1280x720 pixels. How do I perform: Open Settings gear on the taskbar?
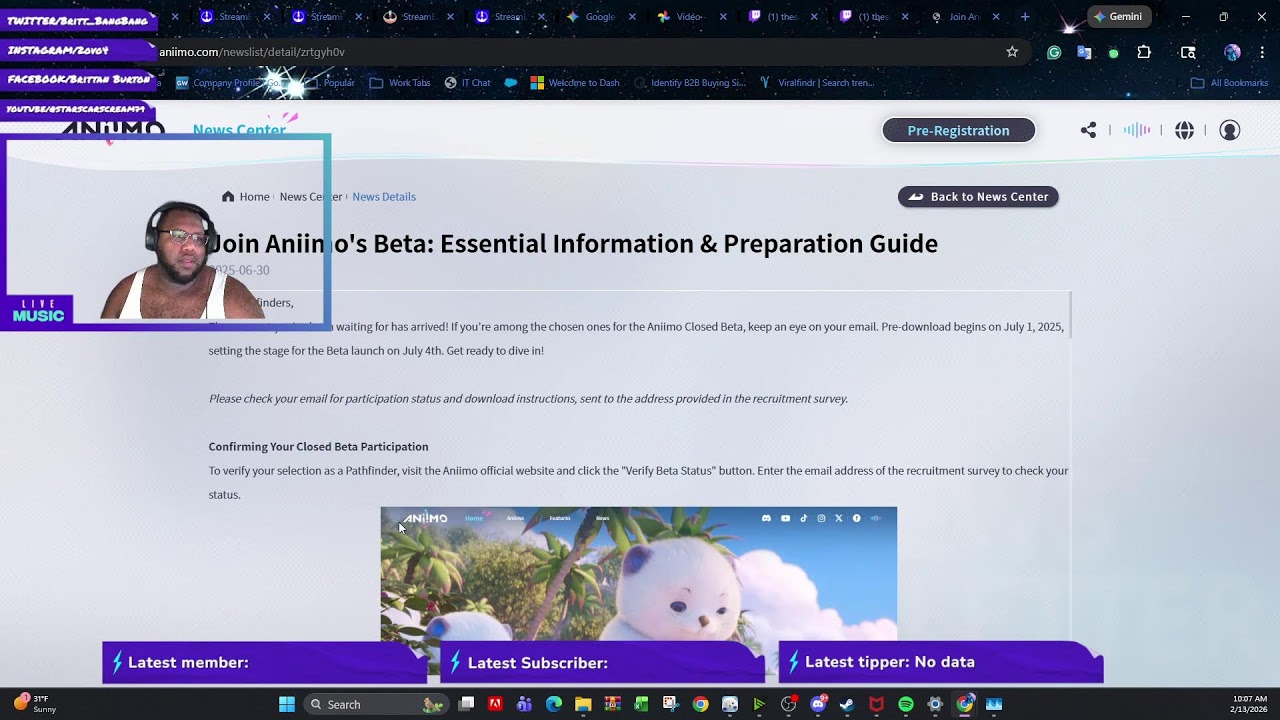[x=935, y=704]
